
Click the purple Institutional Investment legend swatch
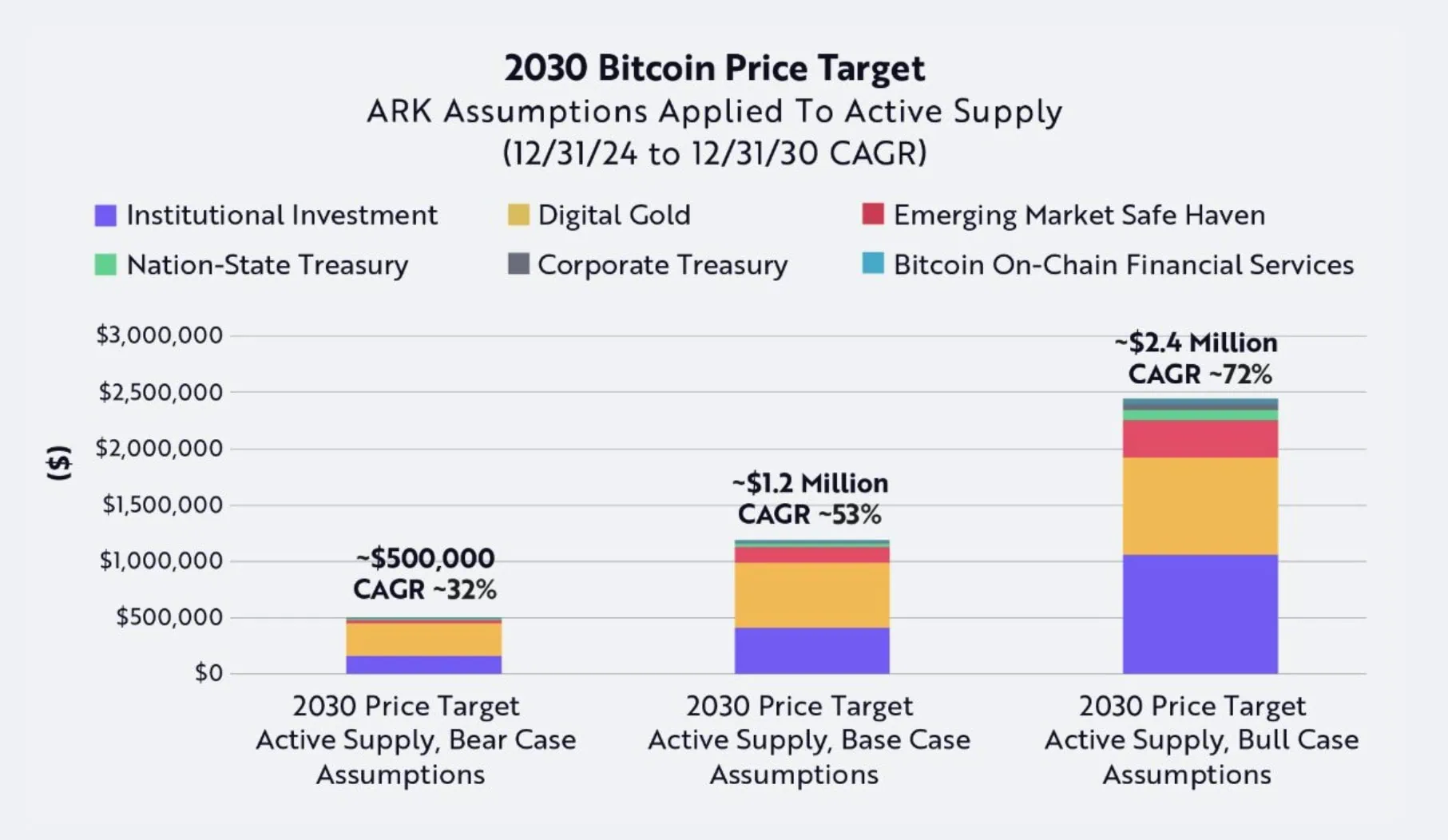(x=105, y=216)
